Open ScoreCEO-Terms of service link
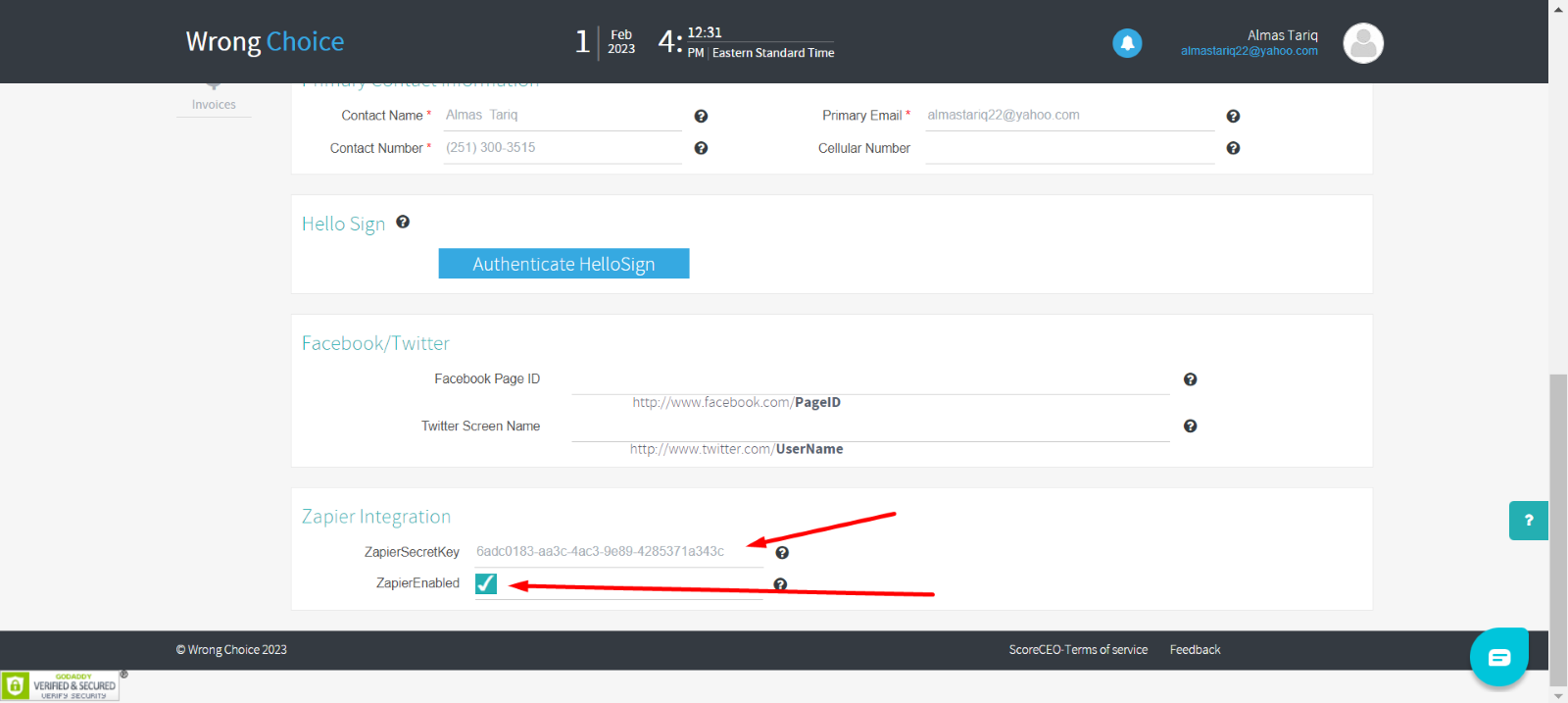 pos(1078,650)
